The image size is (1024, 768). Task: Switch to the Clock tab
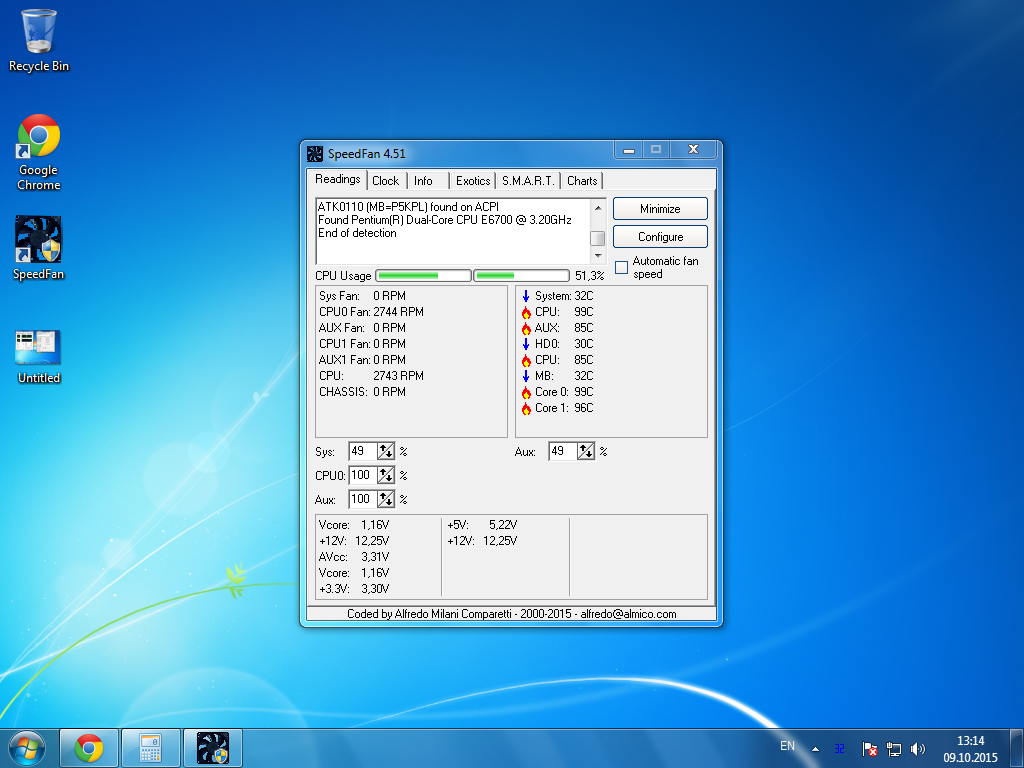(385, 181)
